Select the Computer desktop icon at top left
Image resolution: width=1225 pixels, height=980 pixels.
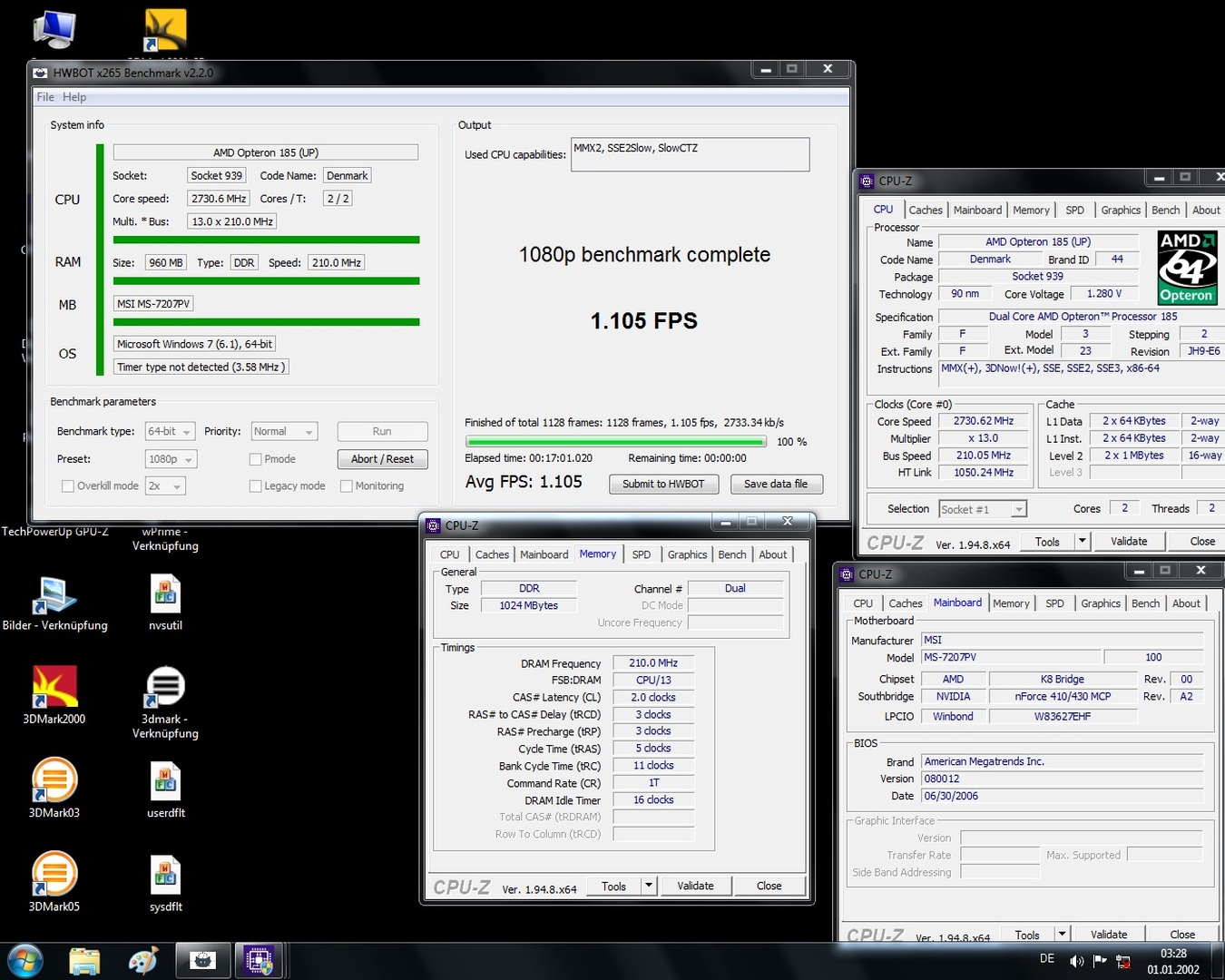pos(54,29)
